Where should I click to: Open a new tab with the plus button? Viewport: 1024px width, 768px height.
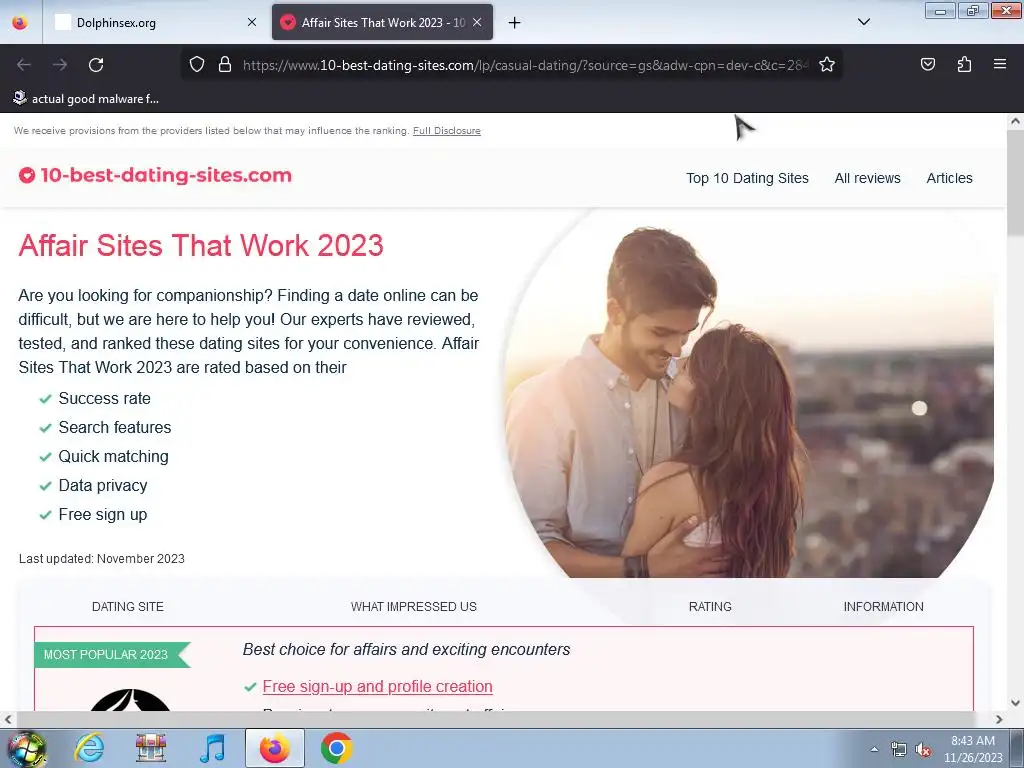pos(515,23)
